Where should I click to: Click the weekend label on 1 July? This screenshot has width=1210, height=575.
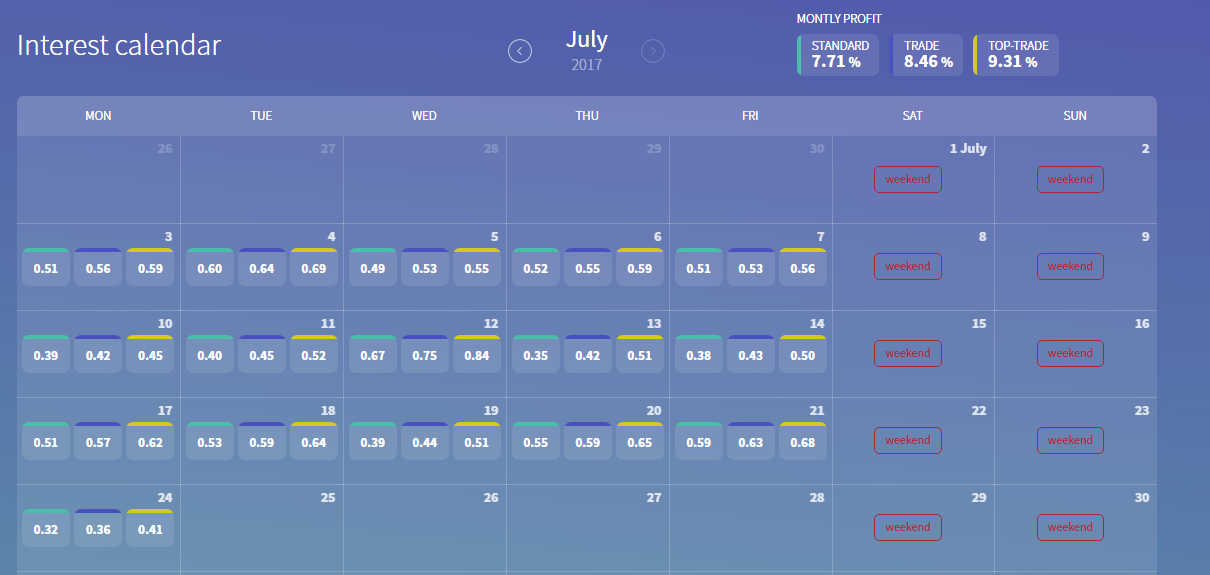click(908, 180)
